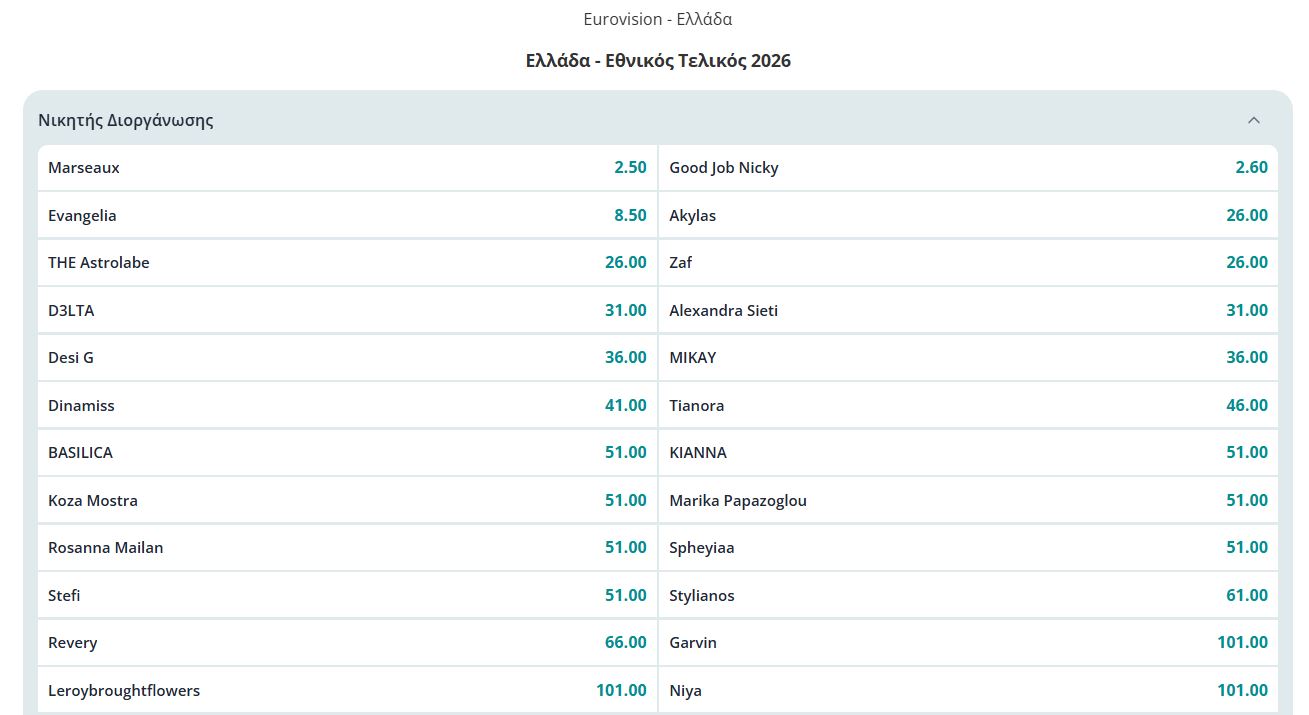The height and width of the screenshot is (715, 1309).
Task: Select THE Astrolabe betting option
Action: 347,262
